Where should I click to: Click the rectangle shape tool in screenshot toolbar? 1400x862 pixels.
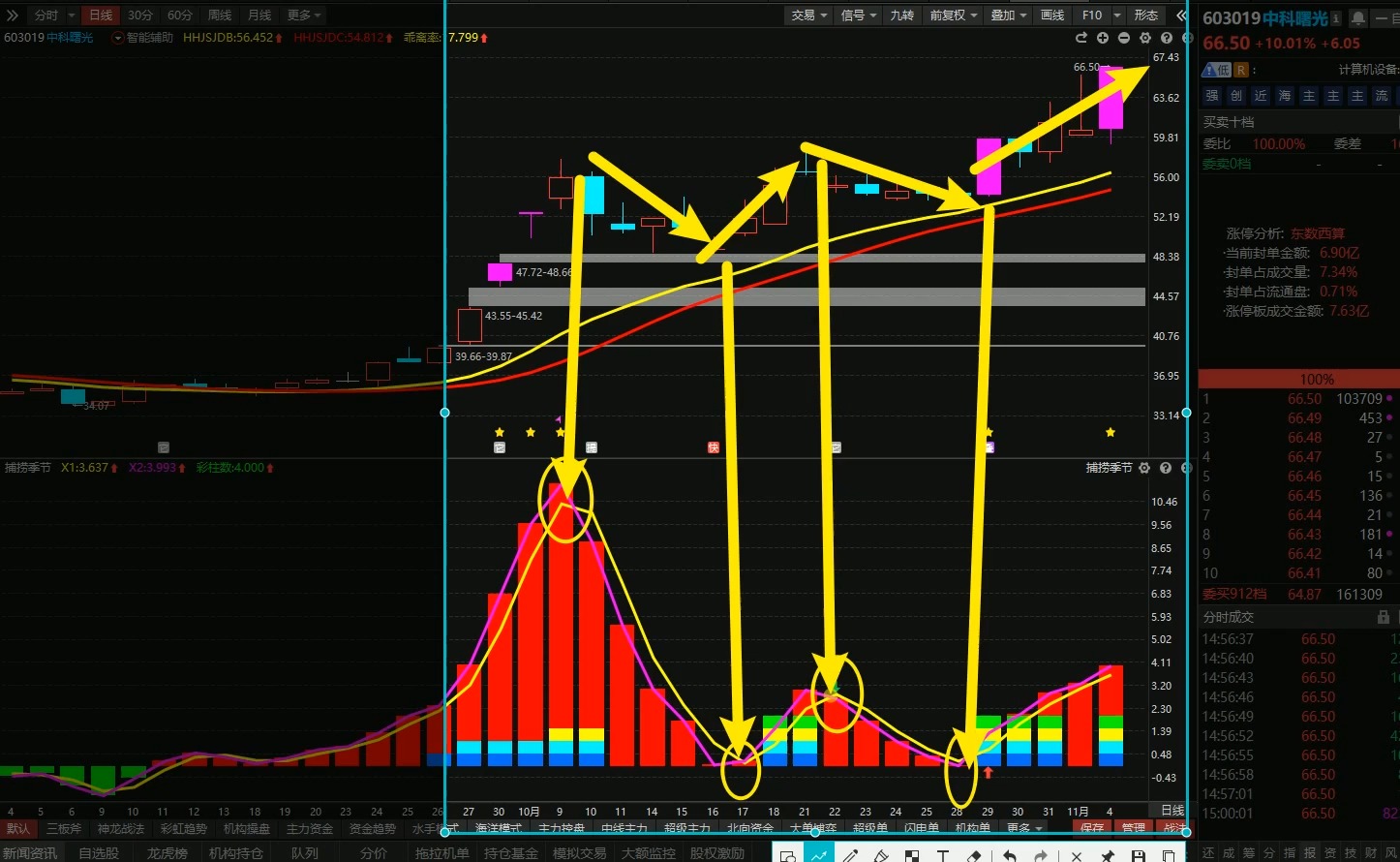788,856
